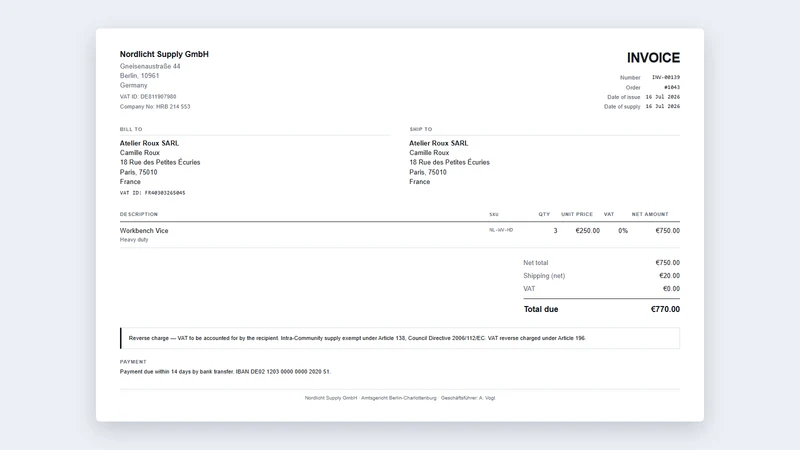Click the 'DESCRIPTION' column header
Image resolution: width=800 pixels, height=450 pixels.
click(139, 214)
